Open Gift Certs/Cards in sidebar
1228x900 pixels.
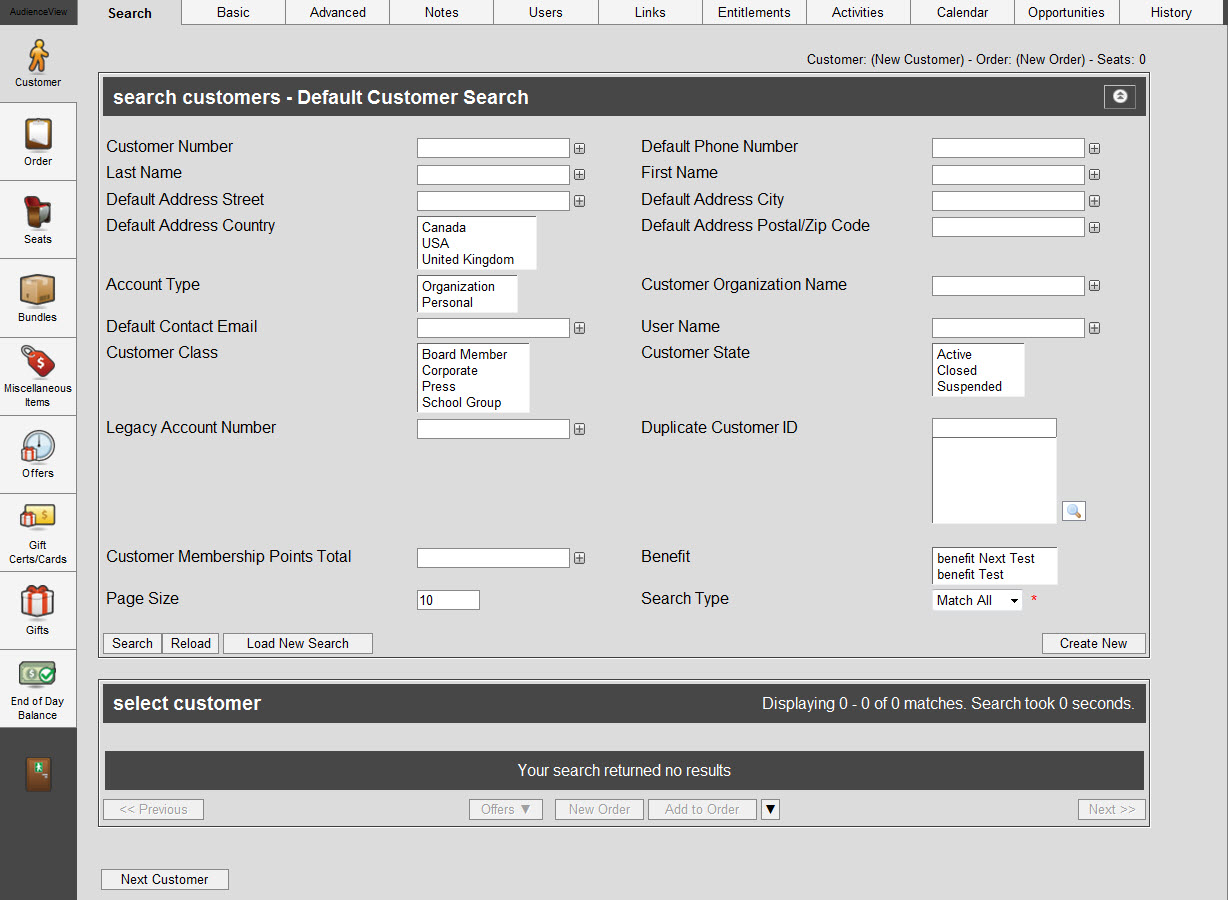click(38, 532)
